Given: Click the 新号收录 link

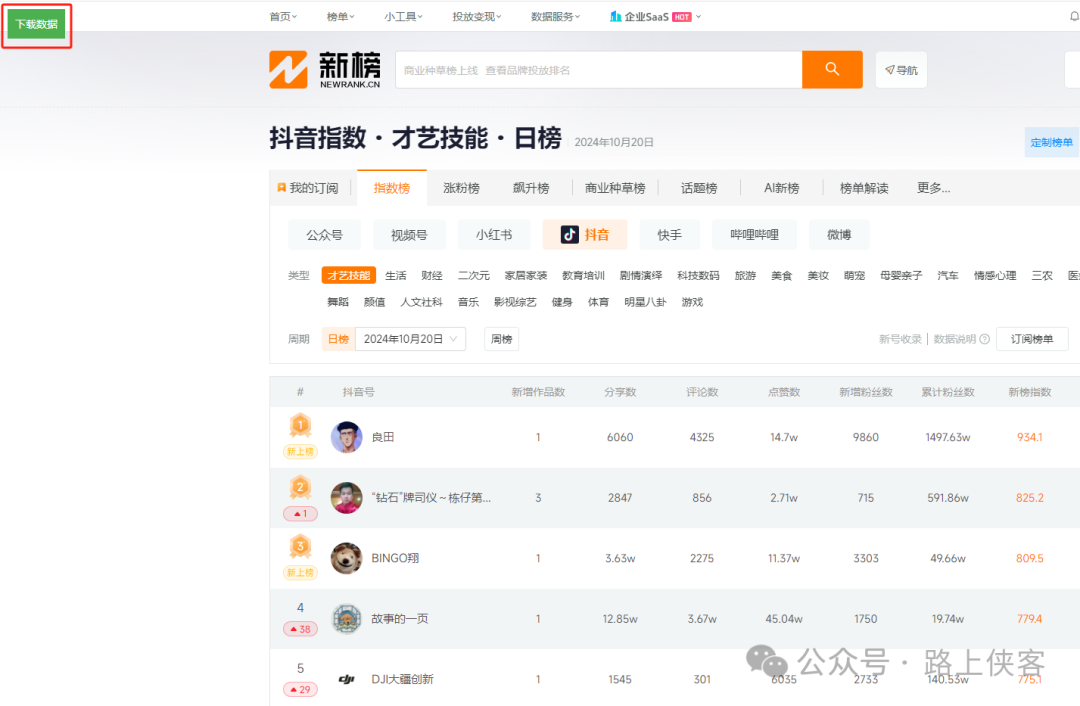Looking at the screenshot, I should click(x=900, y=339).
